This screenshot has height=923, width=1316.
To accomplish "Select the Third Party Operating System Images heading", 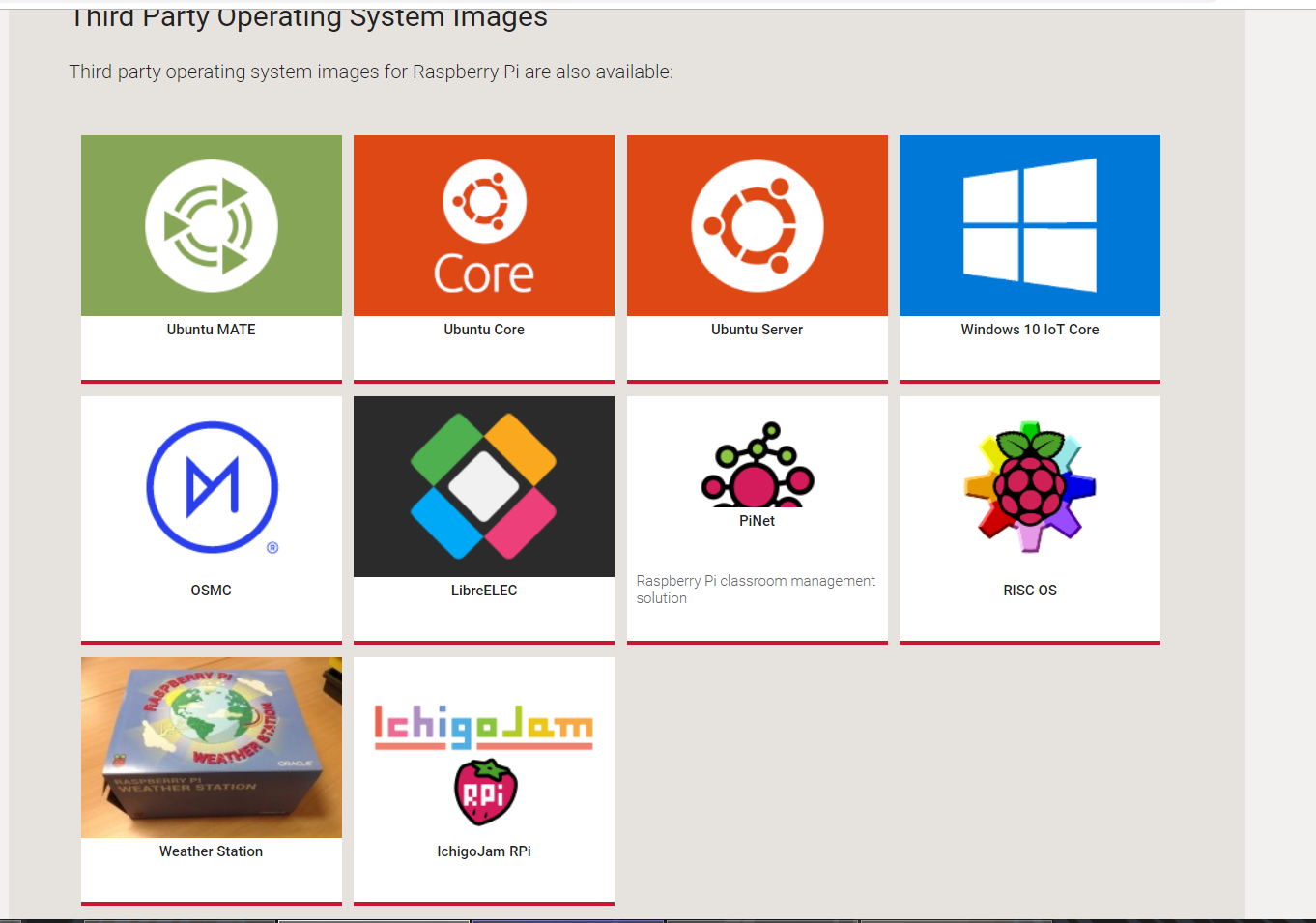I will click(x=309, y=17).
